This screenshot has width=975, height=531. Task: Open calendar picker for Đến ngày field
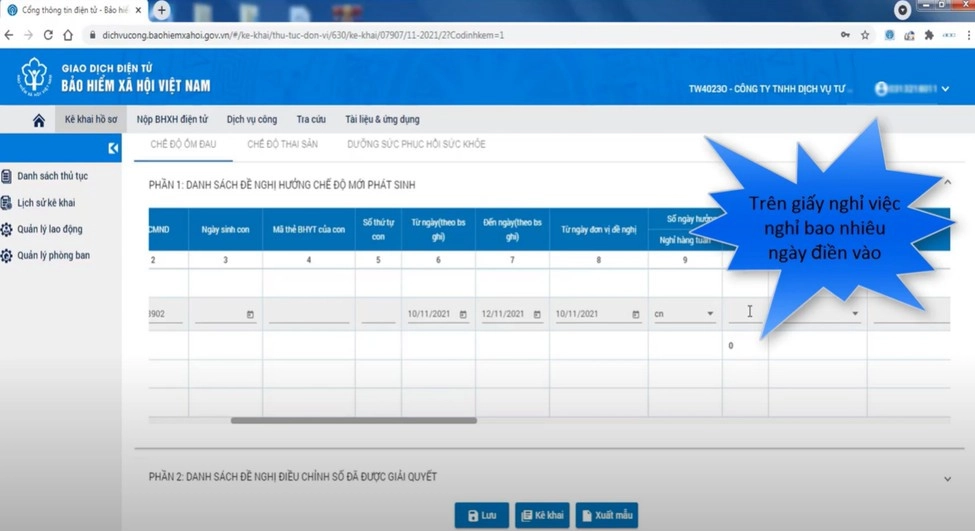(x=537, y=314)
